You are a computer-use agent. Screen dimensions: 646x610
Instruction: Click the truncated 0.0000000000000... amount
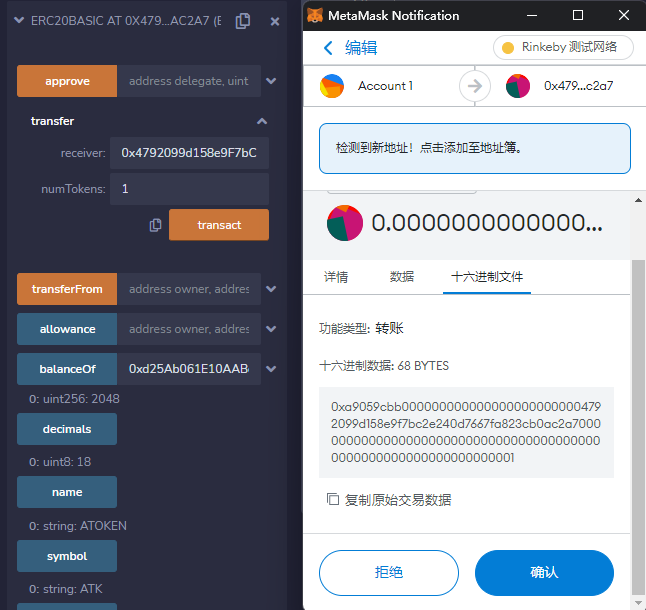pyautogui.click(x=487, y=223)
